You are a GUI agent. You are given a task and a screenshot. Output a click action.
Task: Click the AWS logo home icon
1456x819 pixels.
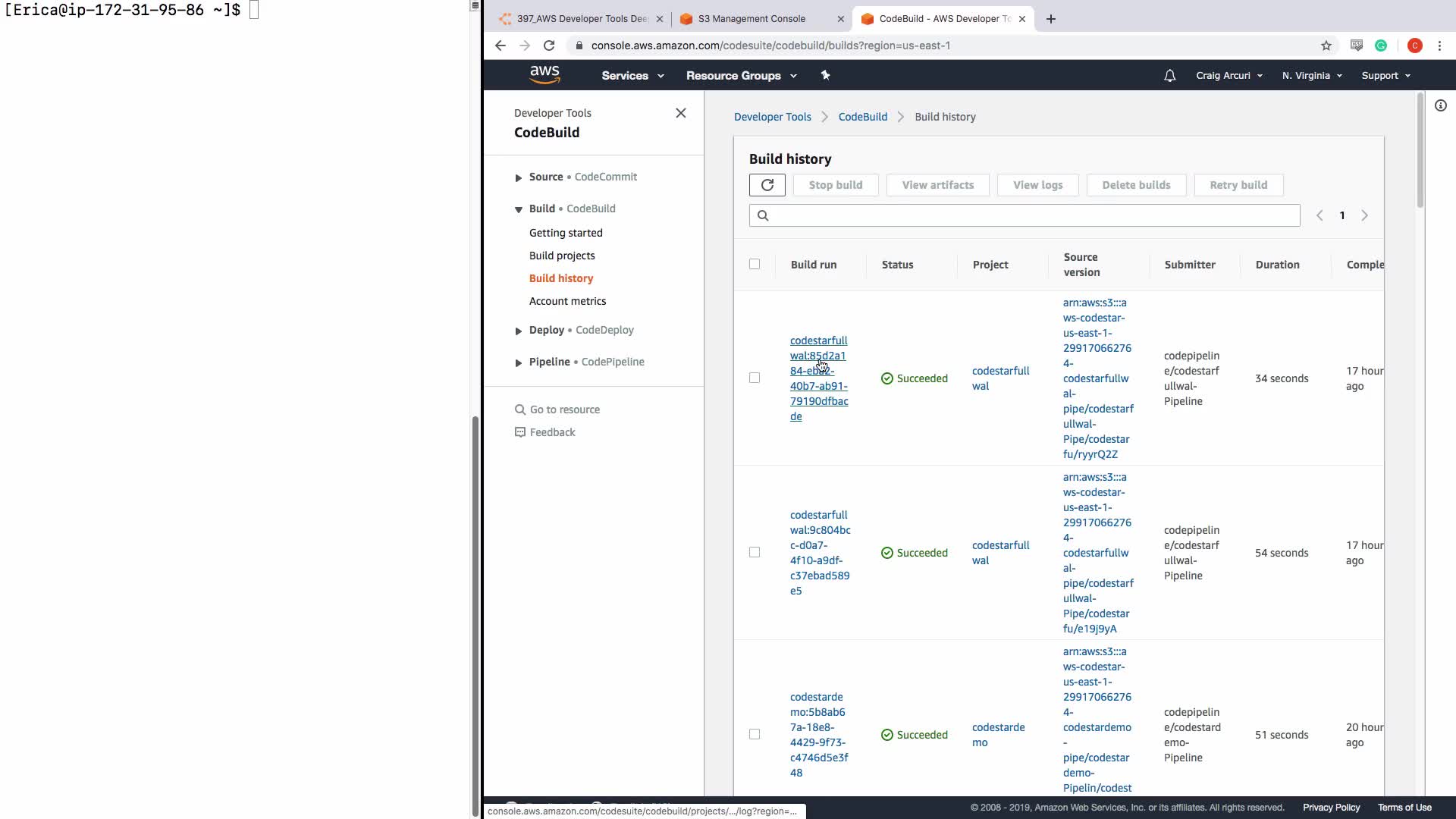coord(544,75)
